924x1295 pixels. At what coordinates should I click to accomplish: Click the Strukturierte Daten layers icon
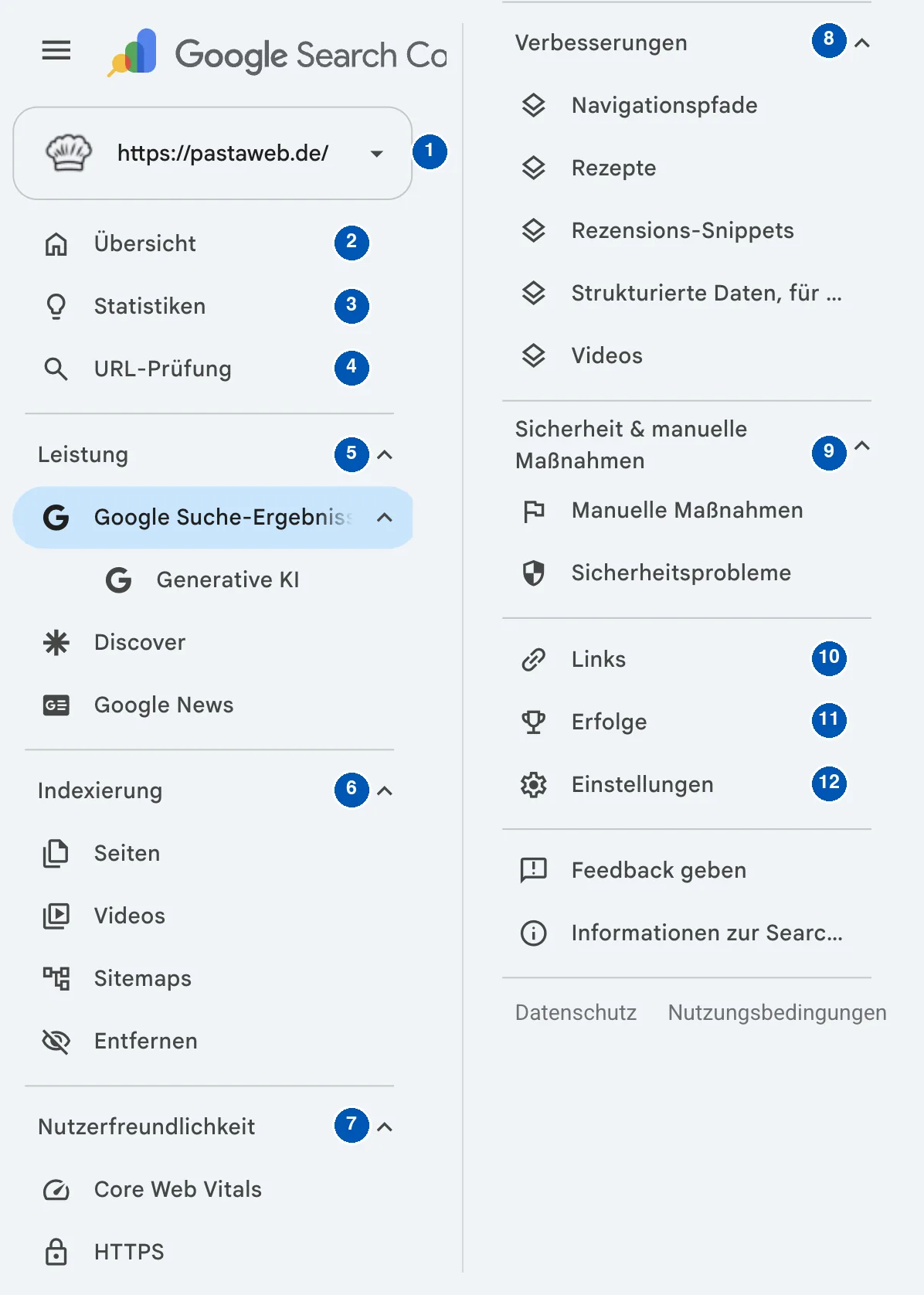tap(534, 293)
